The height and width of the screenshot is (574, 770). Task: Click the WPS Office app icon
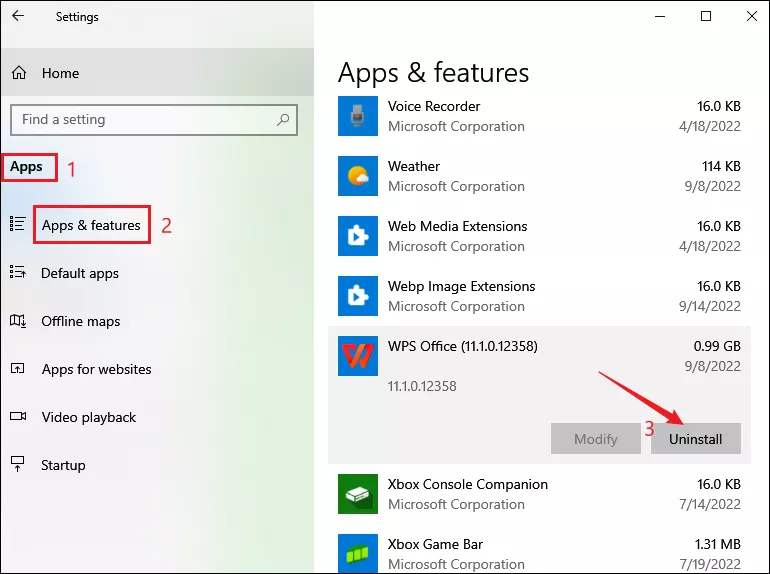pos(358,356)
